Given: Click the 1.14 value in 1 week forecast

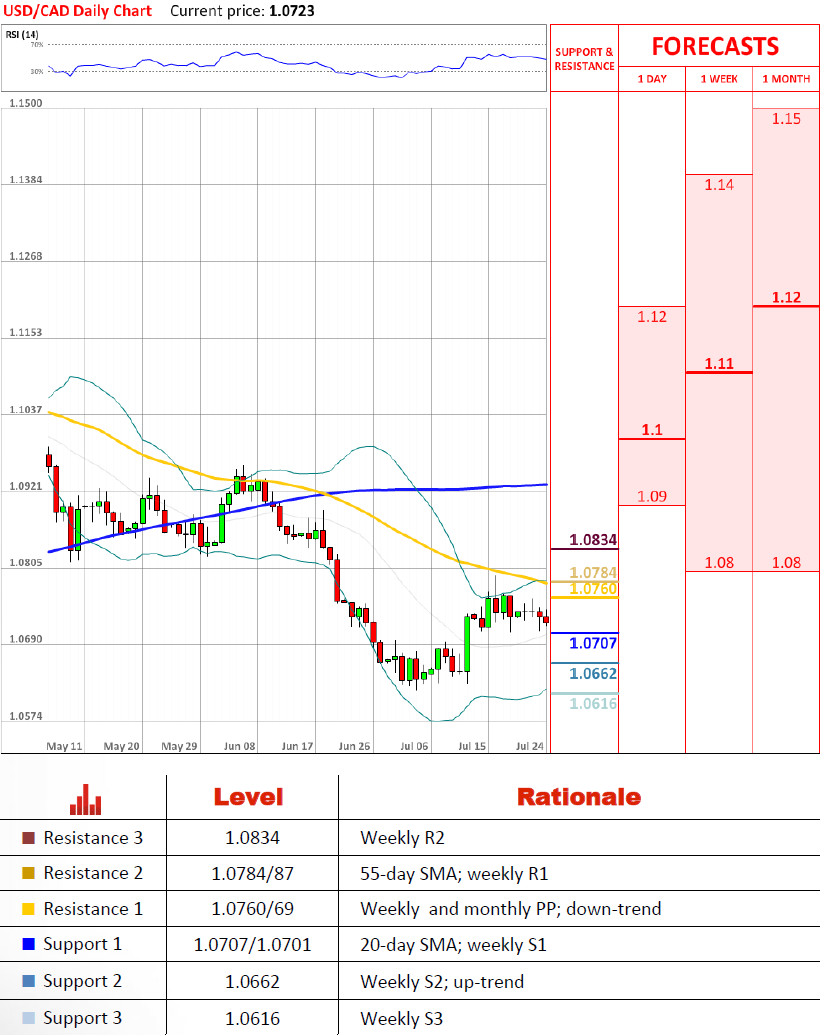Looking at the screenshot, I should 719,185.
